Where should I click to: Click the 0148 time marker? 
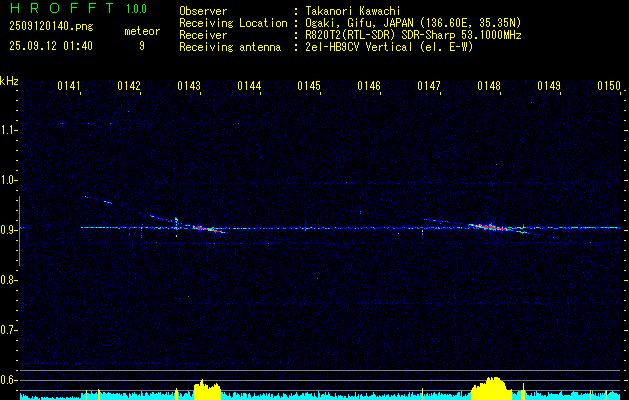click(489, 86)
